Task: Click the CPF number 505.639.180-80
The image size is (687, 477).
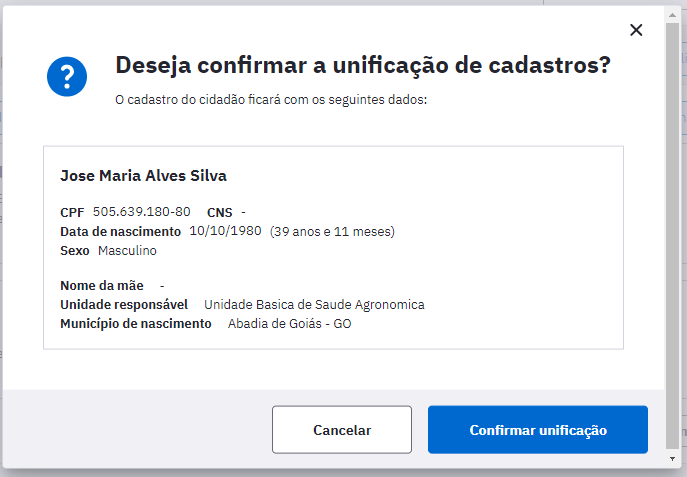Action: [142, 212]
